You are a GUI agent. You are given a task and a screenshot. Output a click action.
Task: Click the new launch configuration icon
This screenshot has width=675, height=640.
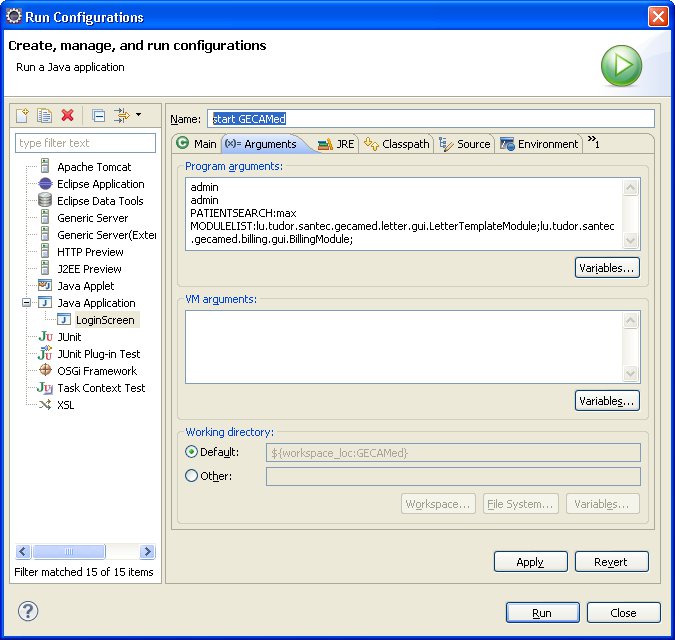point(23,116)
